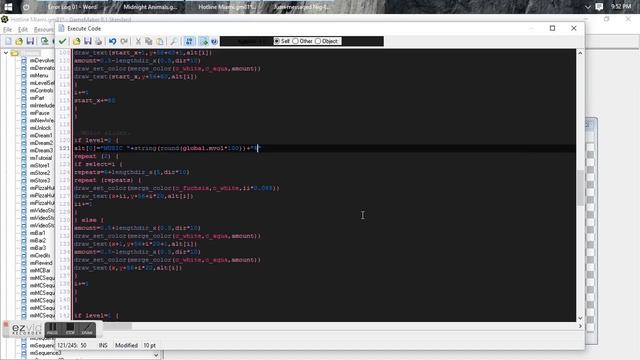The image size is (640, 360).
Task: Select rmCredits room in resource tree
Action: [40, 256]
